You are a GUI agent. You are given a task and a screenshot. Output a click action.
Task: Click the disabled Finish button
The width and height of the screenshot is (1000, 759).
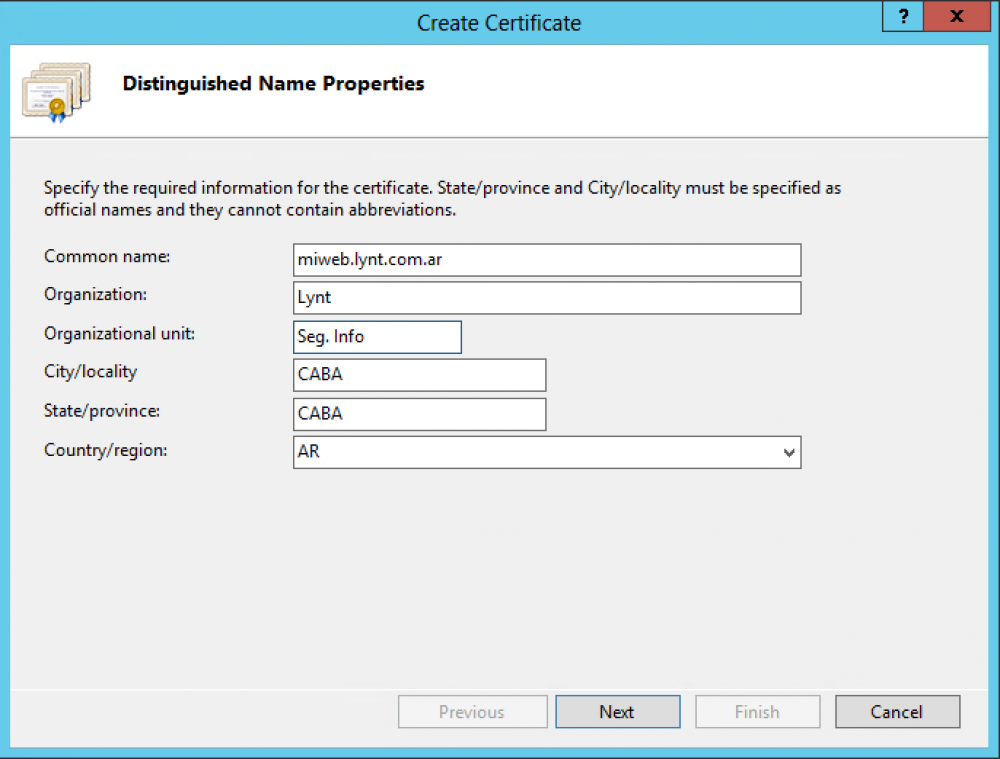pyautogui.click(x=757, y=712)
